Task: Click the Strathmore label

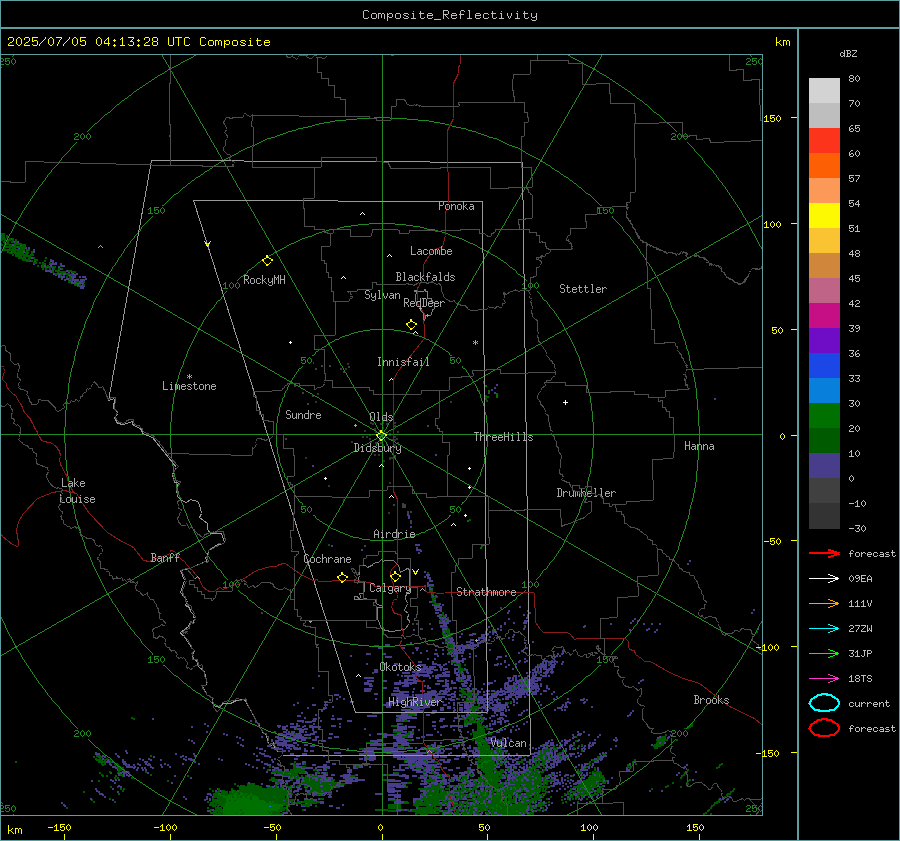Action: tap(486, 592)
